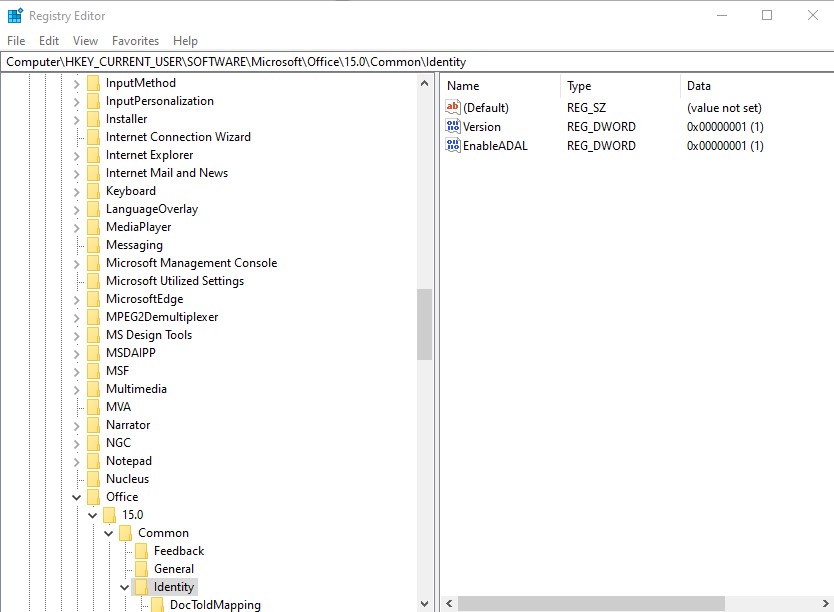Image resolution: width=834 pixels, height=612 pixels.
Task: Collapse the 15.0 key
Action: (93, 515)
